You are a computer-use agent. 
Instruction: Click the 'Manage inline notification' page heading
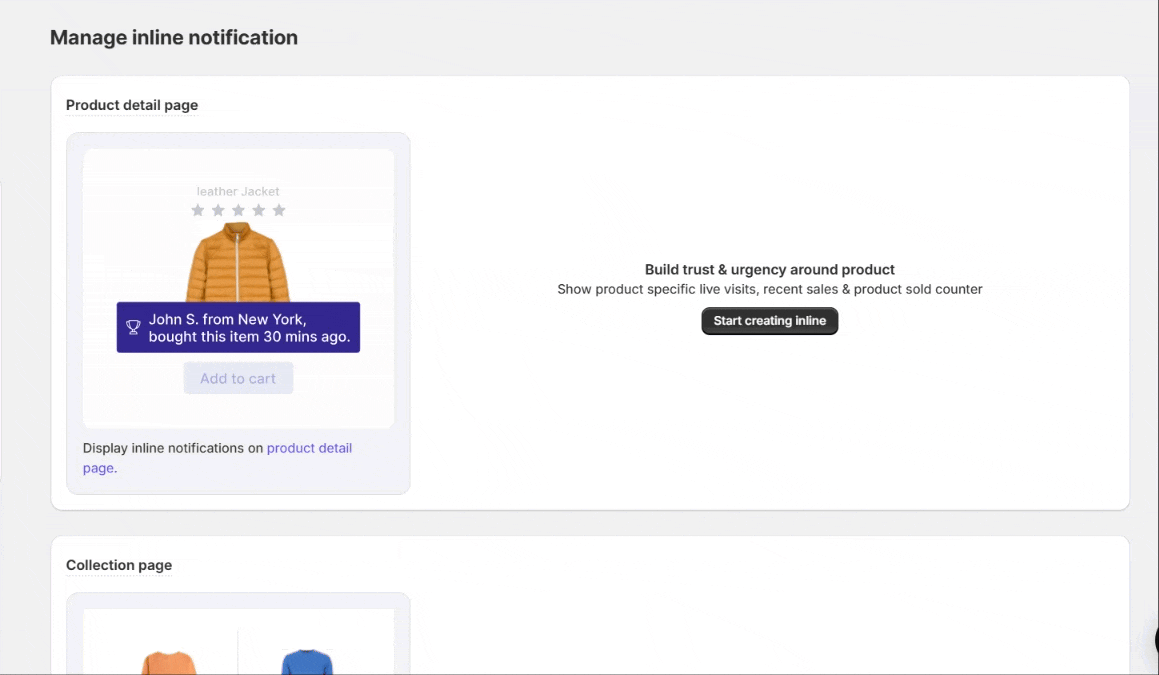(x=174, y=37)
